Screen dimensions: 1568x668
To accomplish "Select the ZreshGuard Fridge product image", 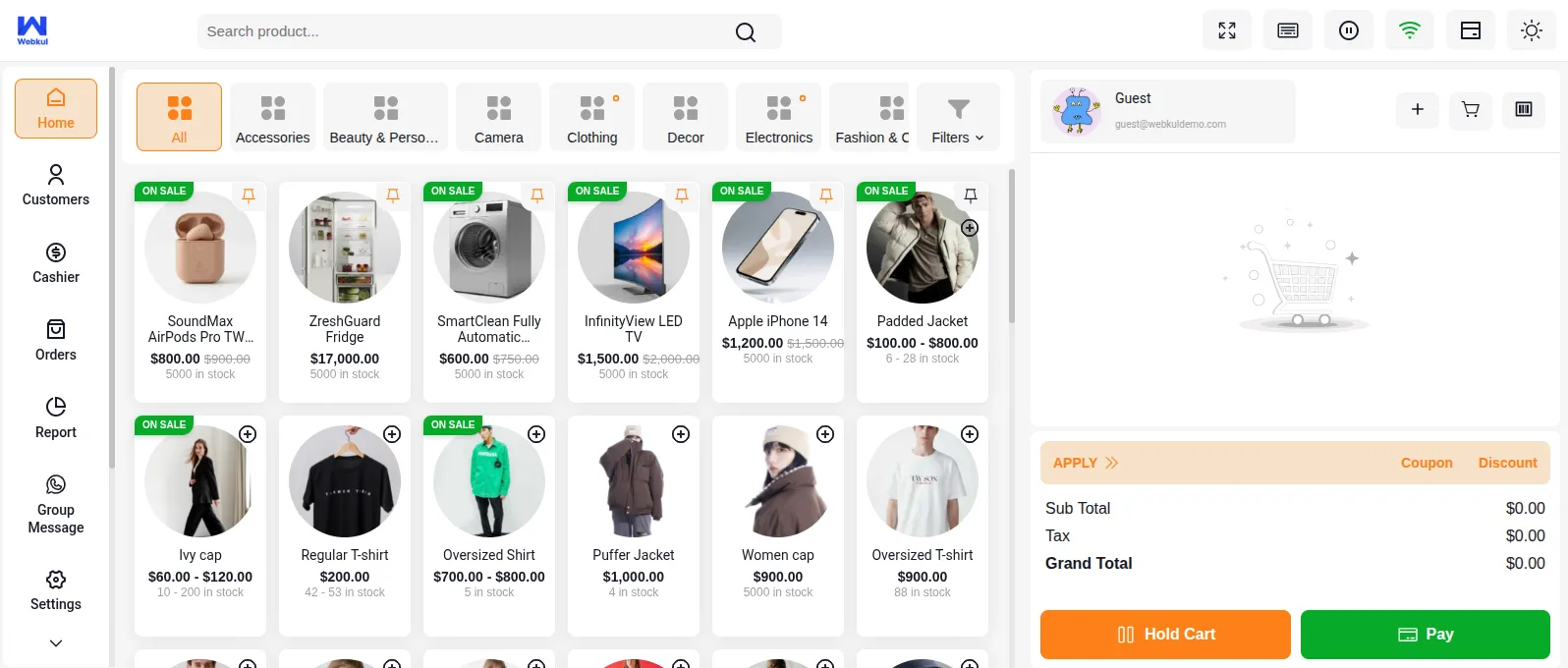I will (345, 248).
